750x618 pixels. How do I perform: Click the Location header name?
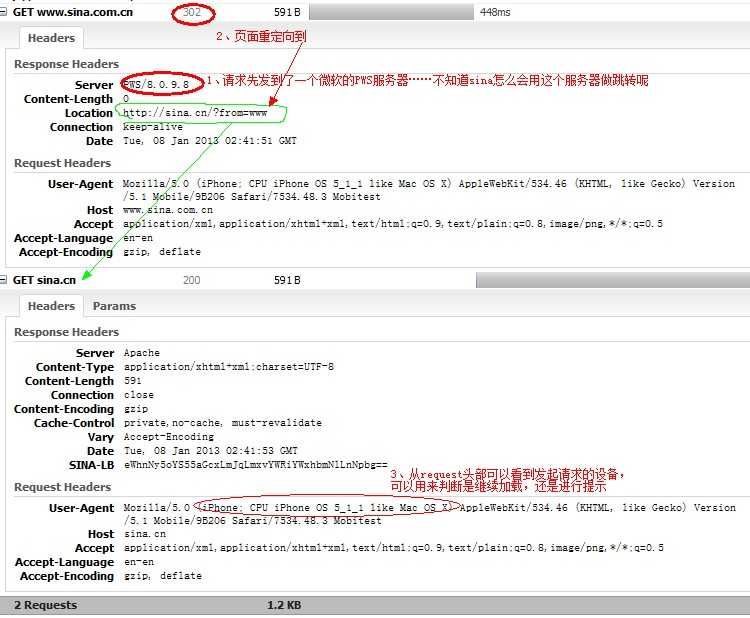(x=89, y=113)
